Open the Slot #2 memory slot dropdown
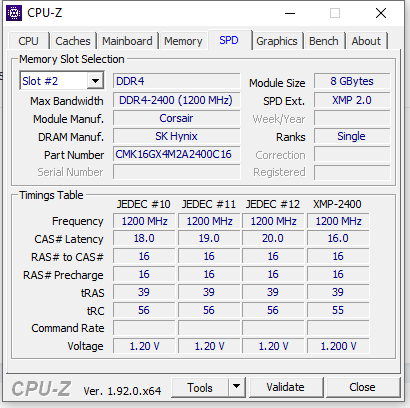Screen dimensions: 410x408 62,81
